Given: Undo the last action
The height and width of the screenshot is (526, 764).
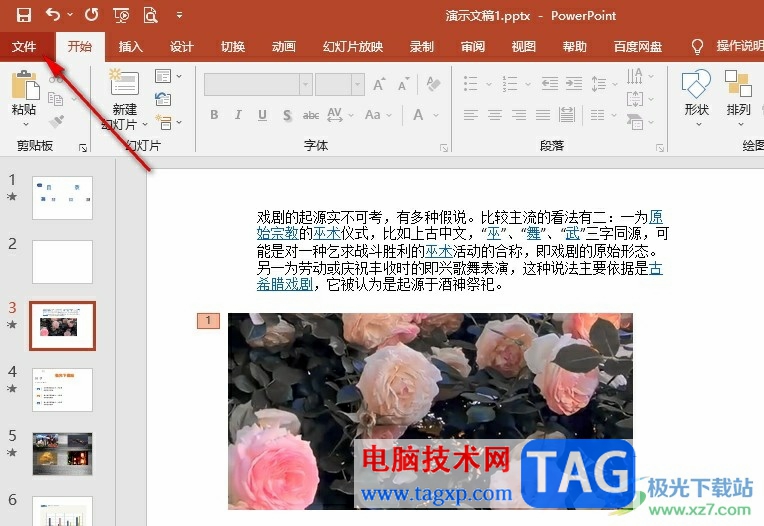Looking at the screenshot, I should [53, 15].
